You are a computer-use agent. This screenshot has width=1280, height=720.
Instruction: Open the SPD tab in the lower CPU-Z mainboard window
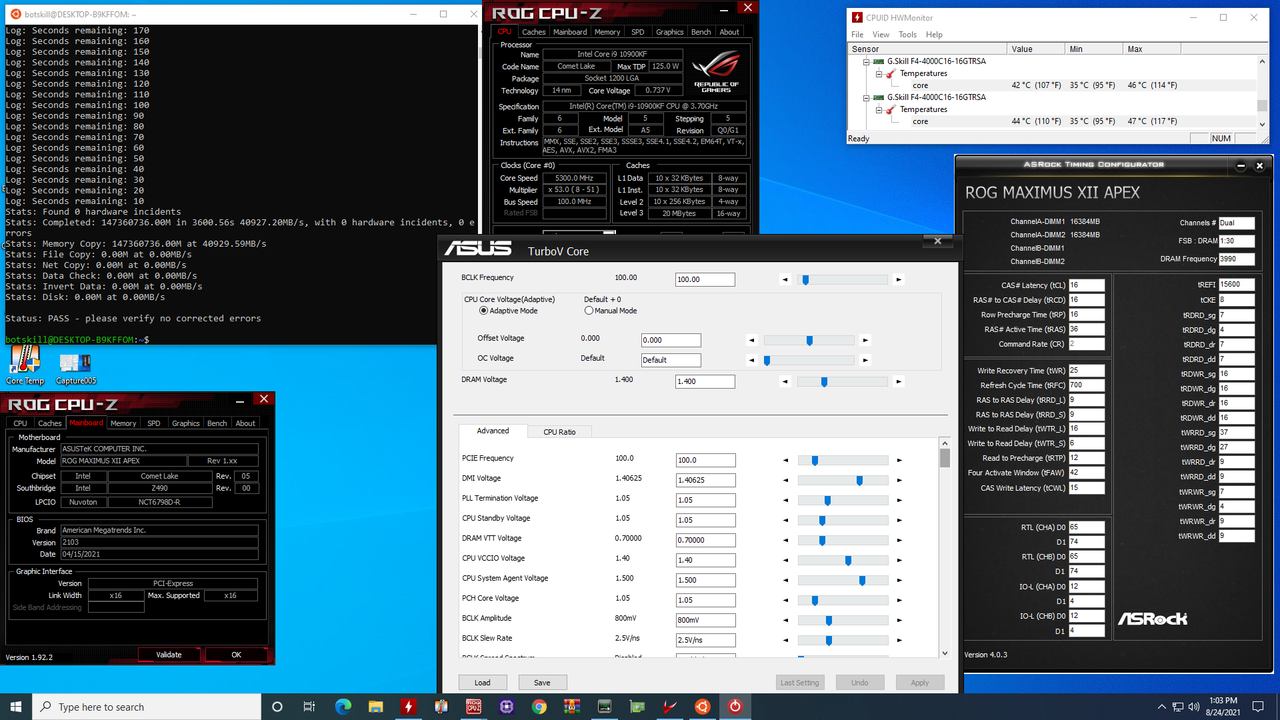tap(154, 423)
